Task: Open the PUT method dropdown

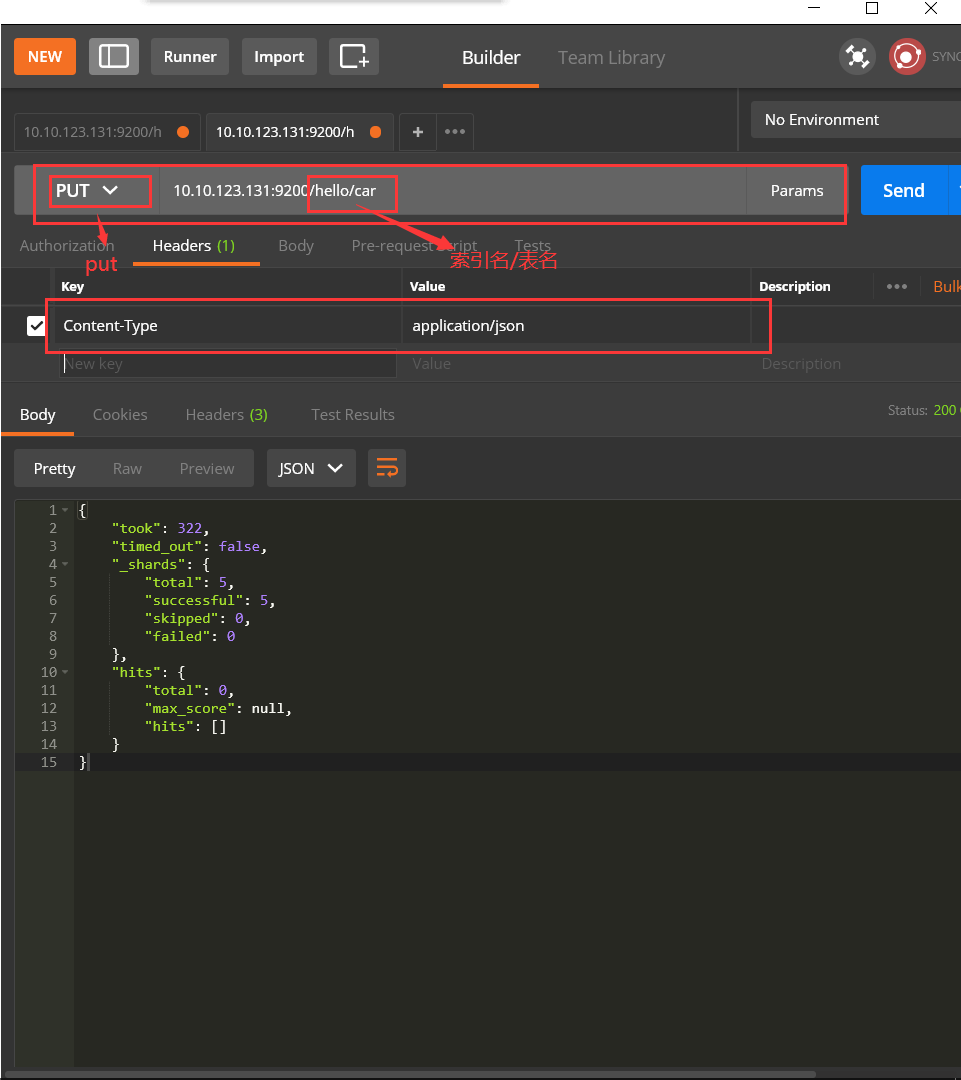Action: [x=87, y=191]
